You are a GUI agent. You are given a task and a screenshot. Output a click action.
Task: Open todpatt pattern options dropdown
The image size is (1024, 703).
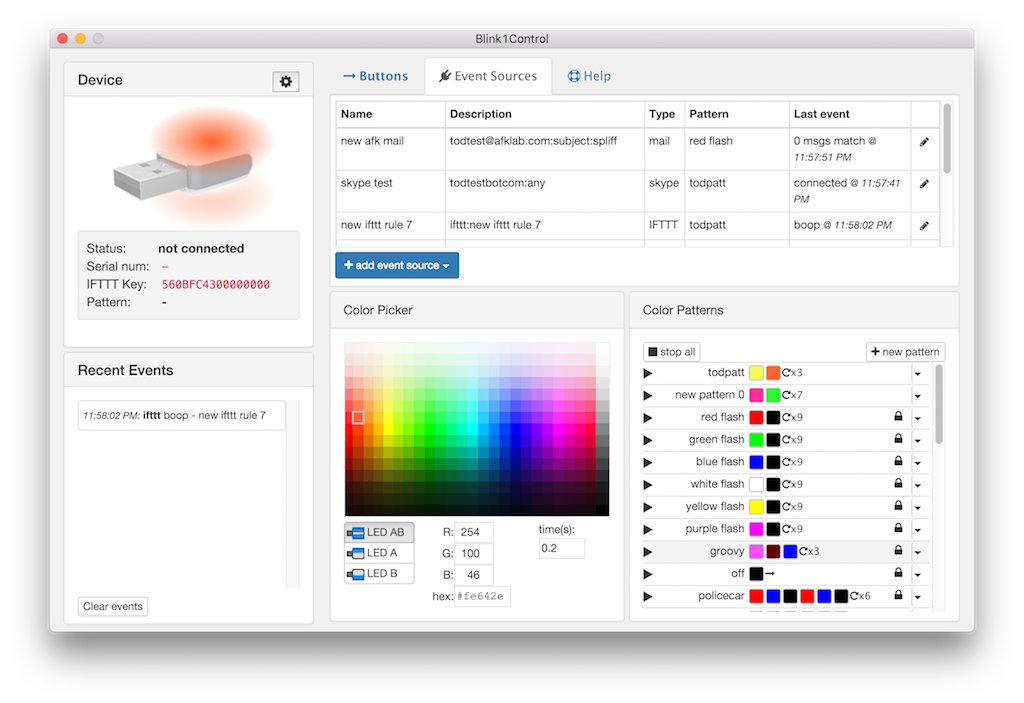pyautogui.click(x=918, y=374)
